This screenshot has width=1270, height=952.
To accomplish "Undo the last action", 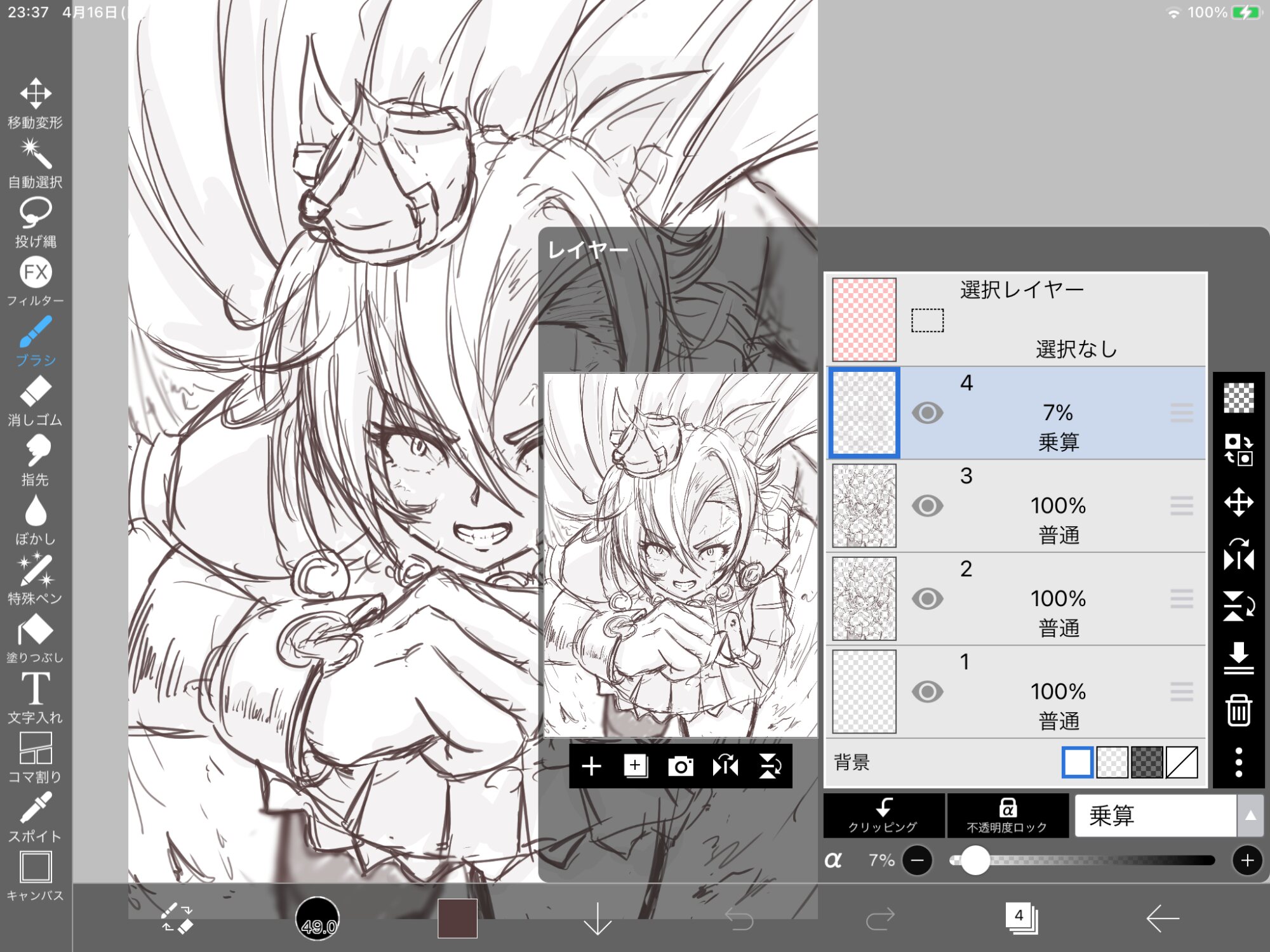I will 739,918.
